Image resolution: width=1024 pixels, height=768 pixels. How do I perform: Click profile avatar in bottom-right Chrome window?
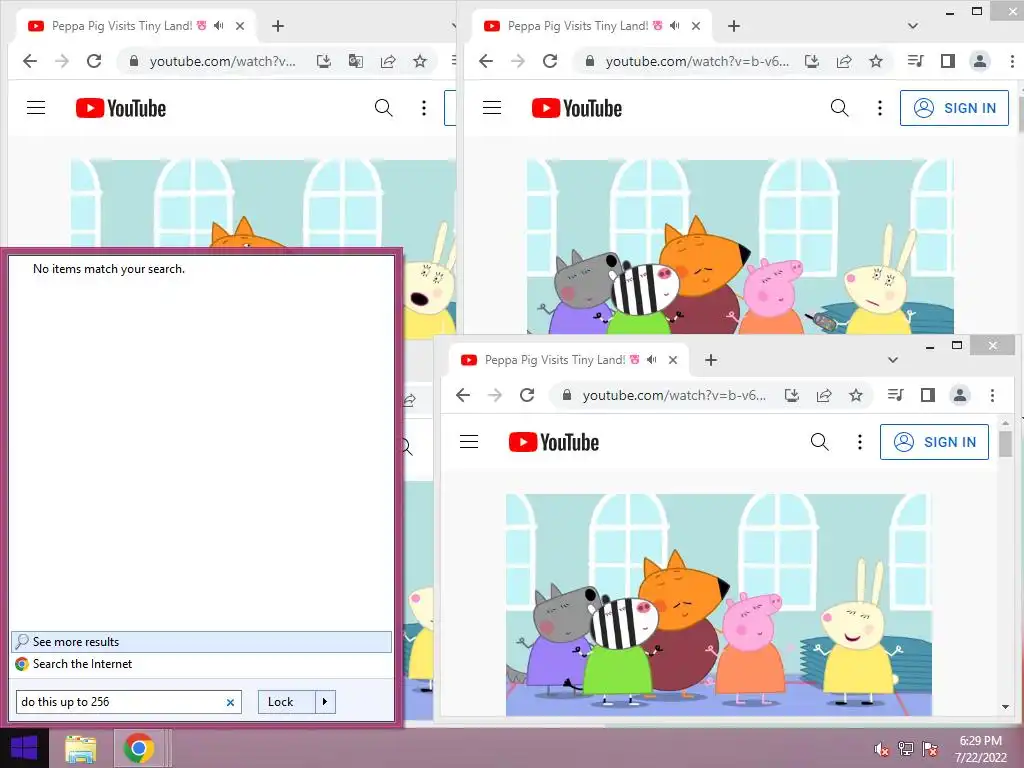959,395
